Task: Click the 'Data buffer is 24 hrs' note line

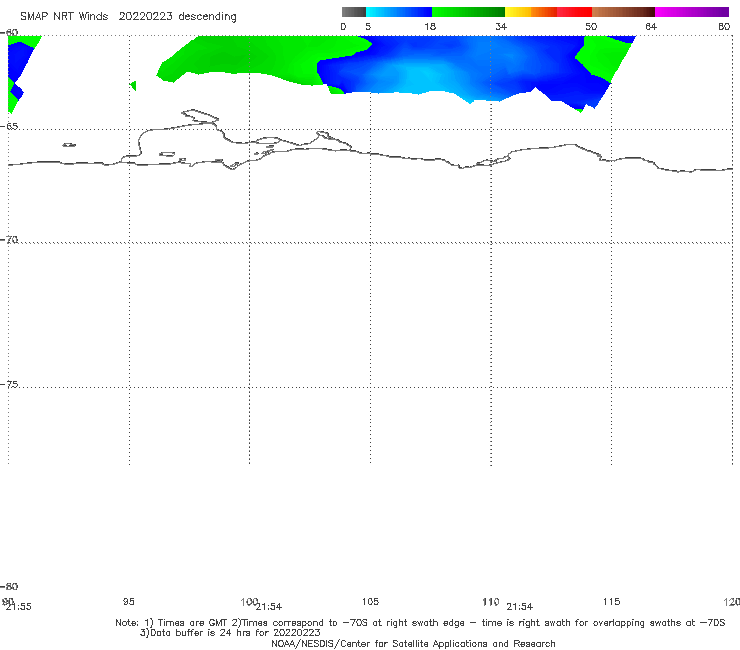Action: click(230, 633)
